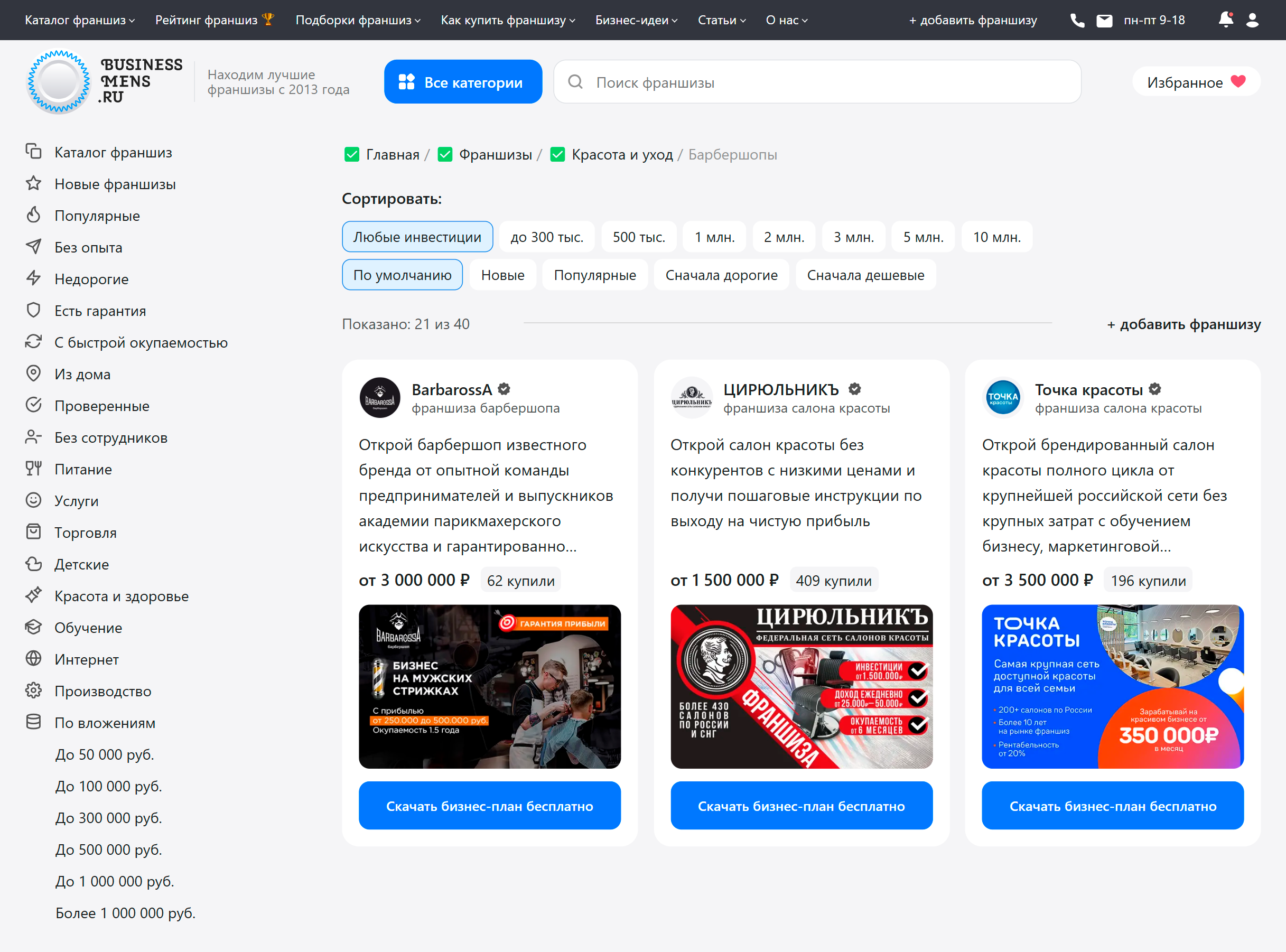The height and width of the screenshot is (952, 1286).
Task: Click the shopping bag icon beside Торговля
Action: 33,532
